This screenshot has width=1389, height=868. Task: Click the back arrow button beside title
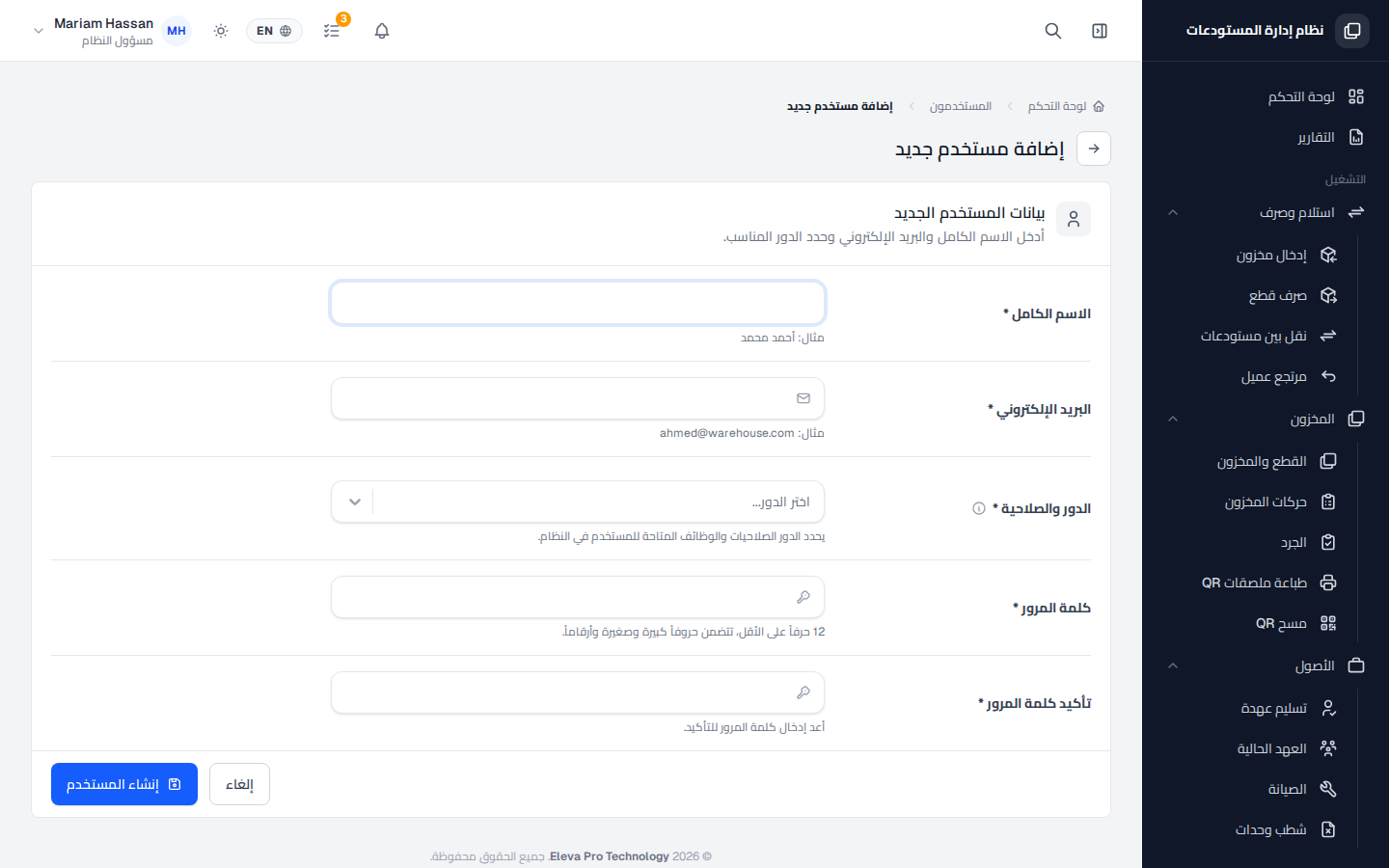pyautogui.click(x=1094, y=149)
